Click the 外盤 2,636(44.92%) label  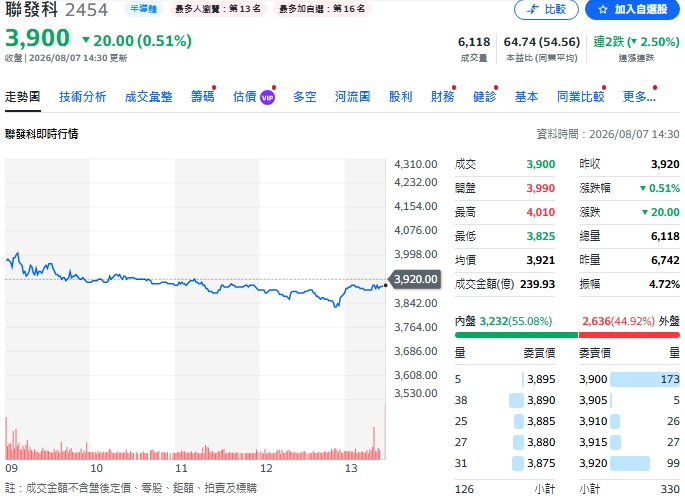click(631, 322)
